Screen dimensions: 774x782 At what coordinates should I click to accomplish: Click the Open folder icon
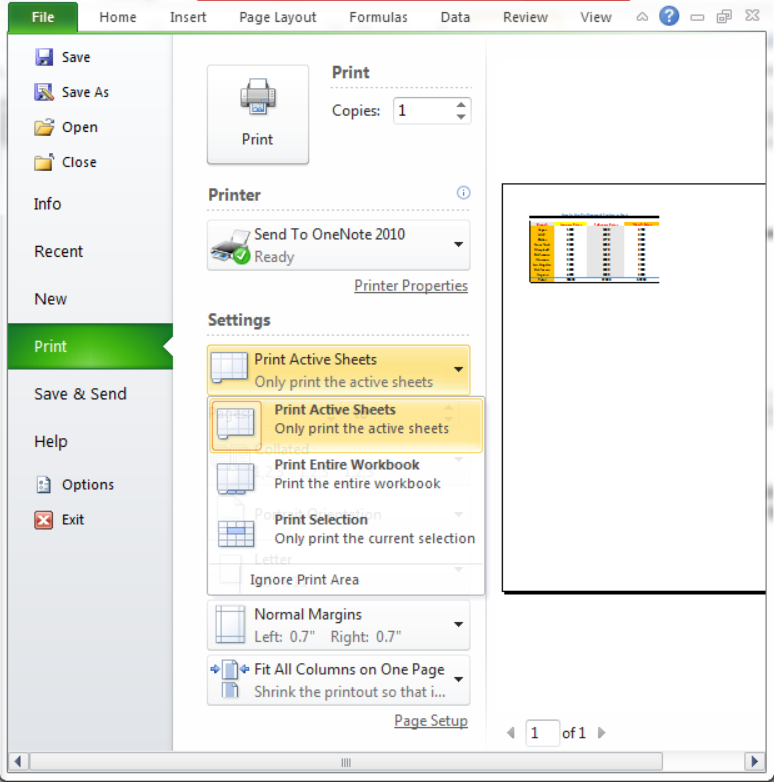click(44, 127)
